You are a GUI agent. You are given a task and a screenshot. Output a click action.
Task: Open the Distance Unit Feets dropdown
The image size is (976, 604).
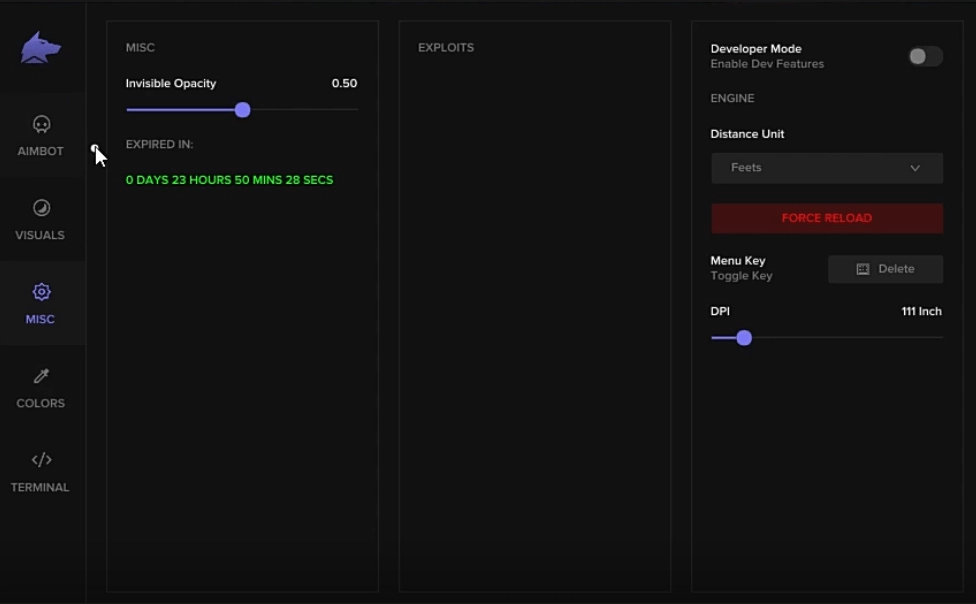827,168
